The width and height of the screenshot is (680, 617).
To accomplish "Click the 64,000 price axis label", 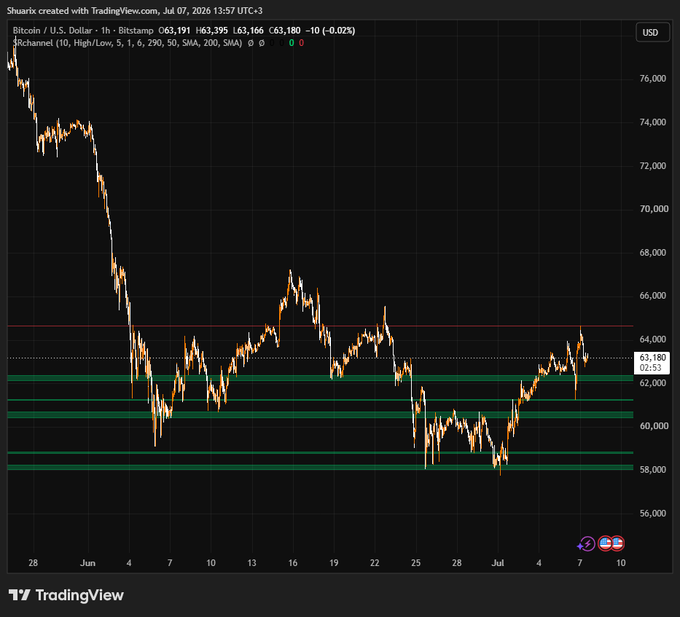I will (x=653, y=339).
